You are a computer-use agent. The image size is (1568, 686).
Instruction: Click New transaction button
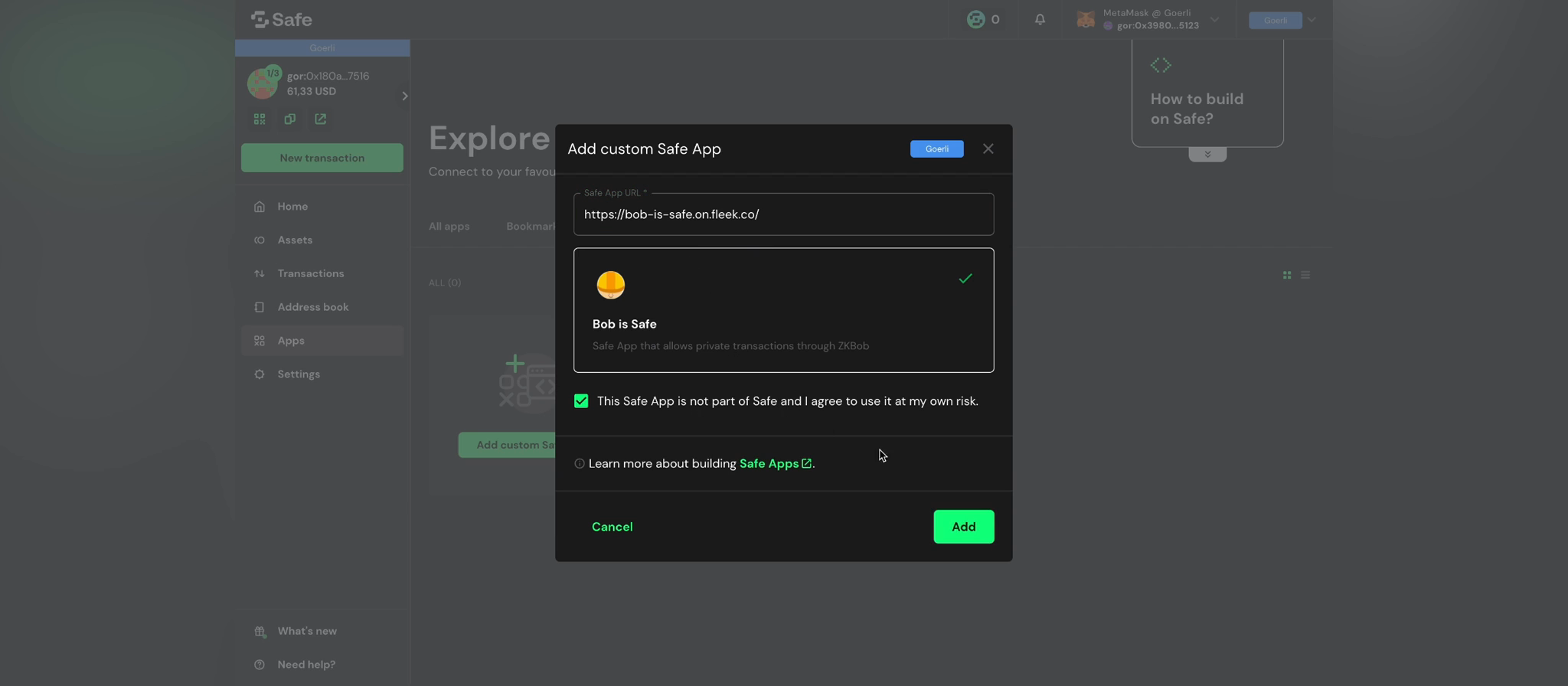322,158
